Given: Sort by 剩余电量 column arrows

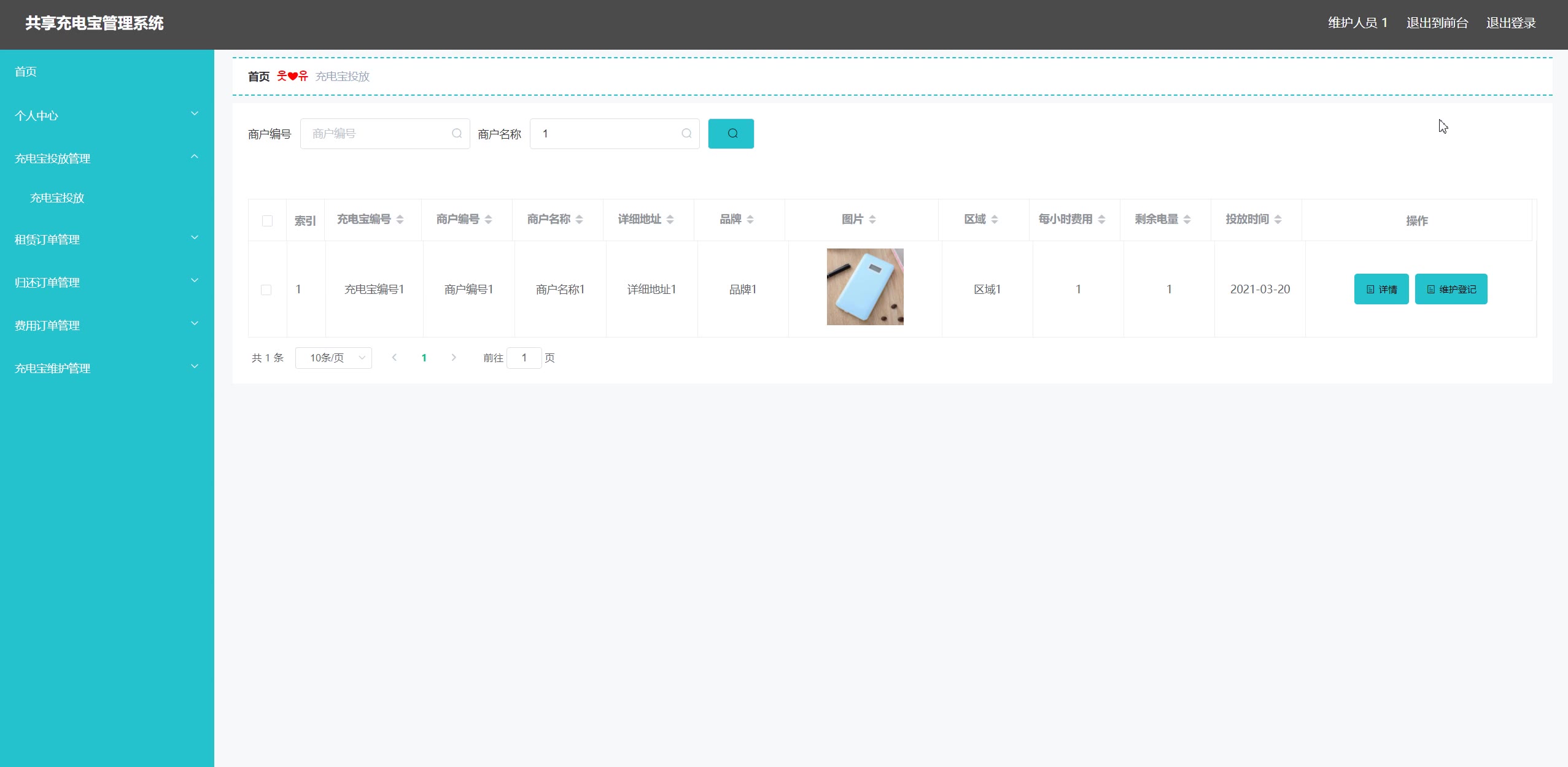Looking at the screenshot, I should (1187, 220).
